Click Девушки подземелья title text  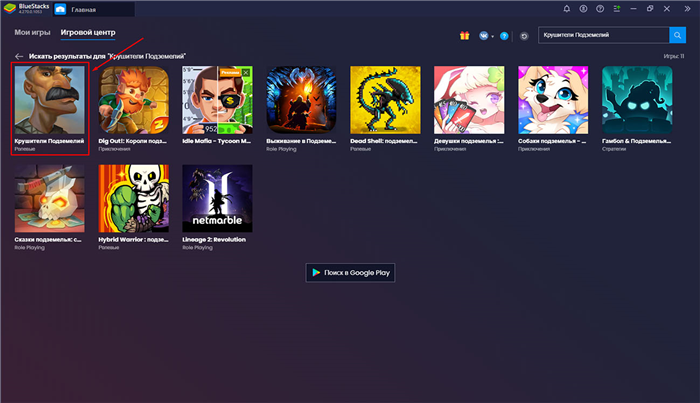(469, 141)
